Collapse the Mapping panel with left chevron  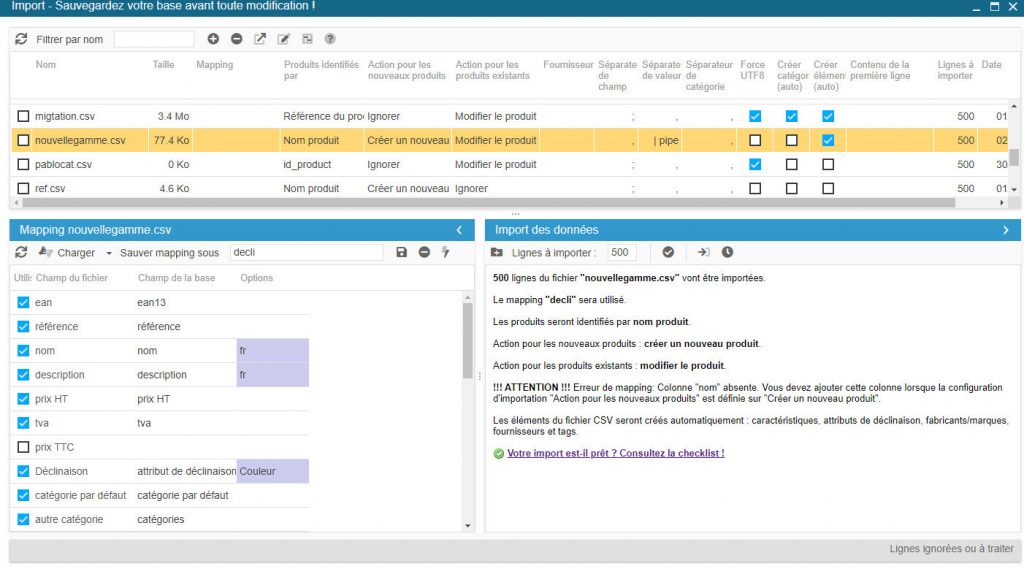point(458,230)
